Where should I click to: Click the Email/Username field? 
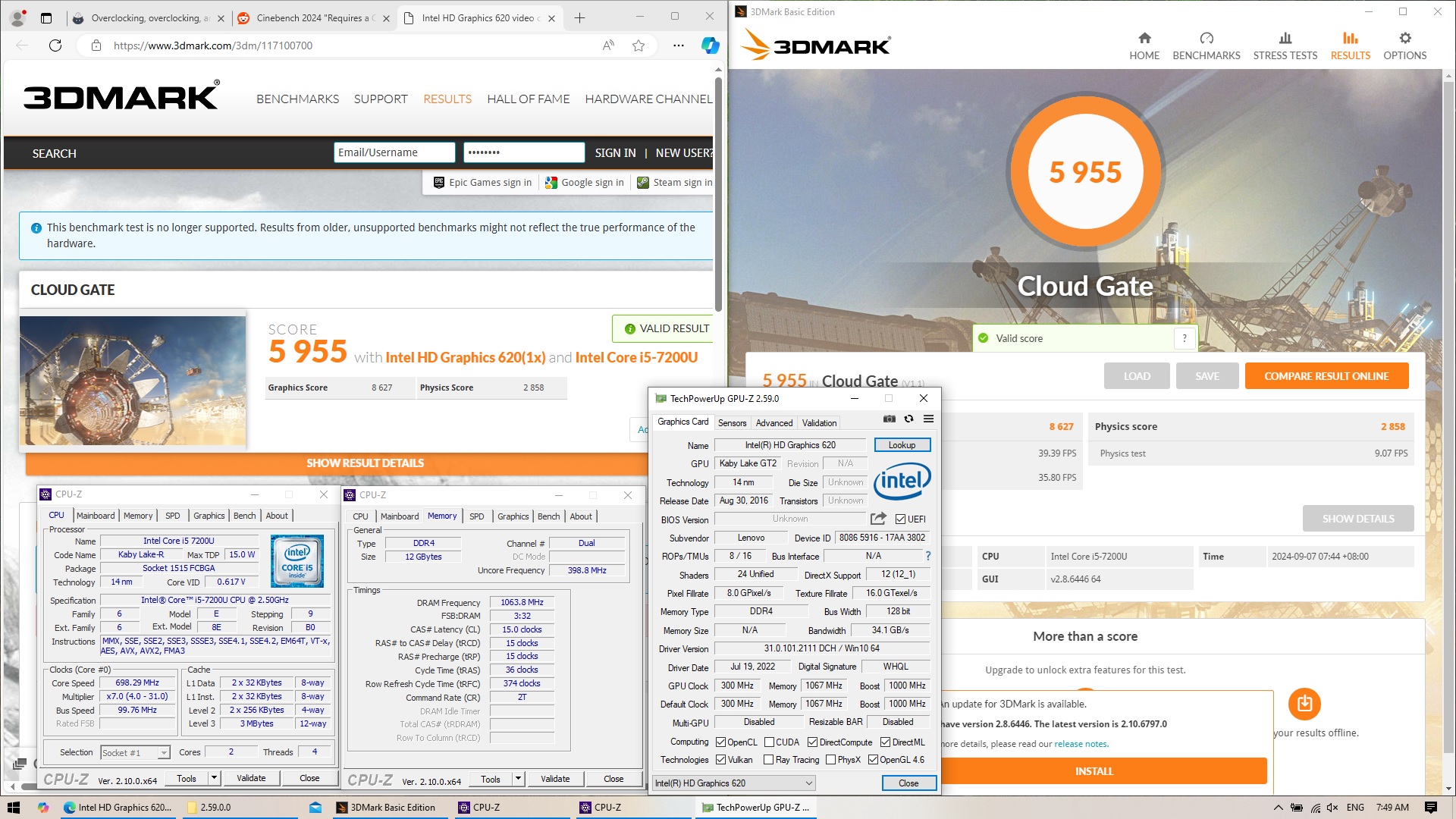pyautogui.click(x=394, y=152)
